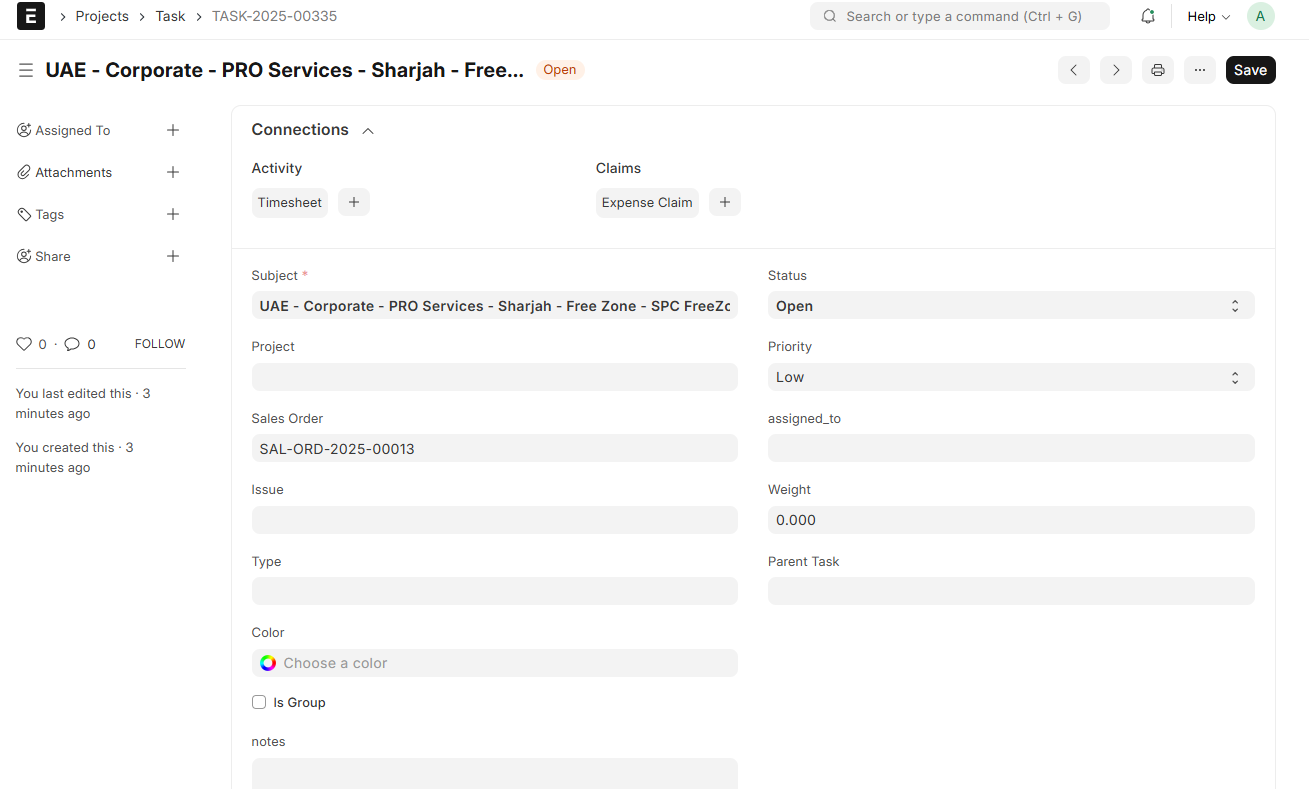
Task: Open the Help menu
Action: point(1207,17)
